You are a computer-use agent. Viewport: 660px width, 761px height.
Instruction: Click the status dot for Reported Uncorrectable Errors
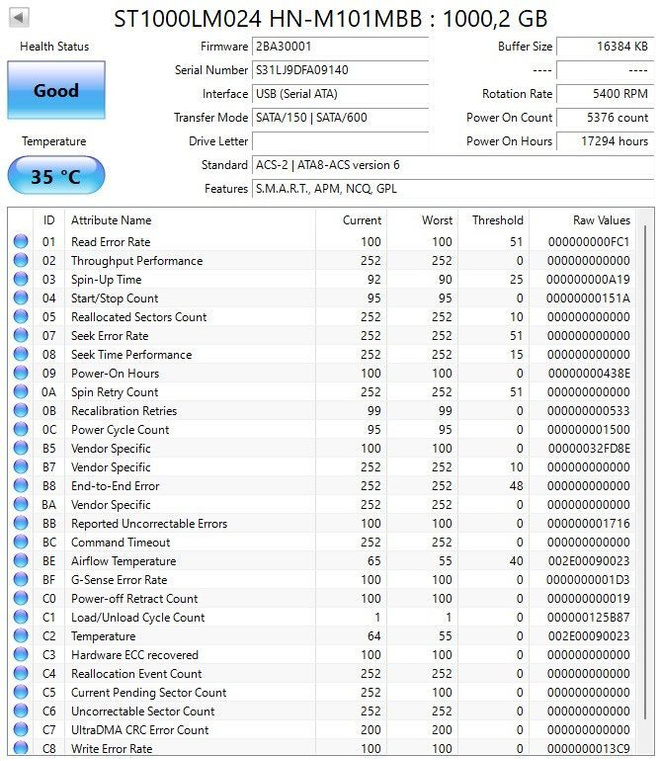pyautogui.click(x=21, y=523)
